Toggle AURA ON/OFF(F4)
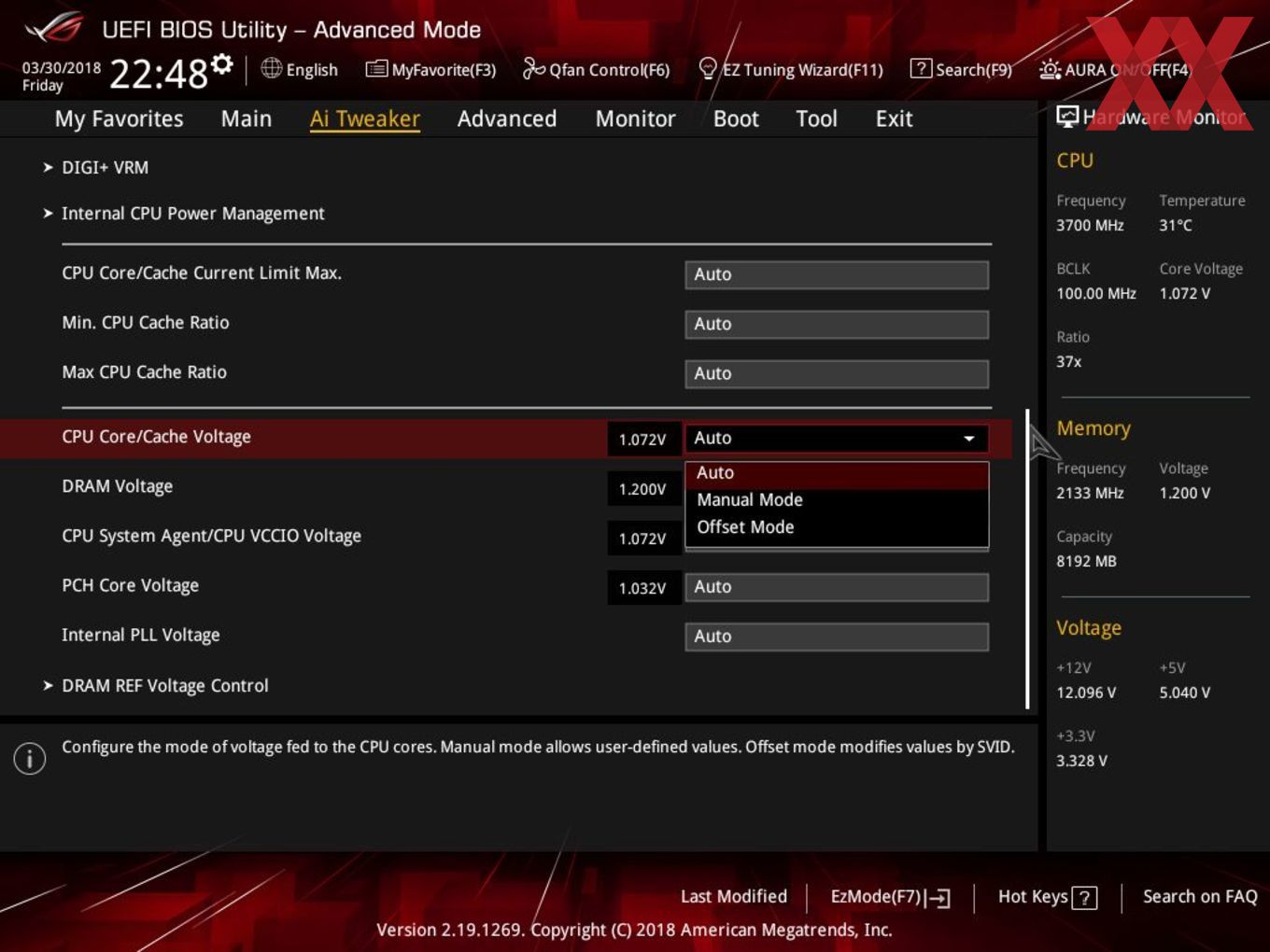 click(x=1115, y=69)
